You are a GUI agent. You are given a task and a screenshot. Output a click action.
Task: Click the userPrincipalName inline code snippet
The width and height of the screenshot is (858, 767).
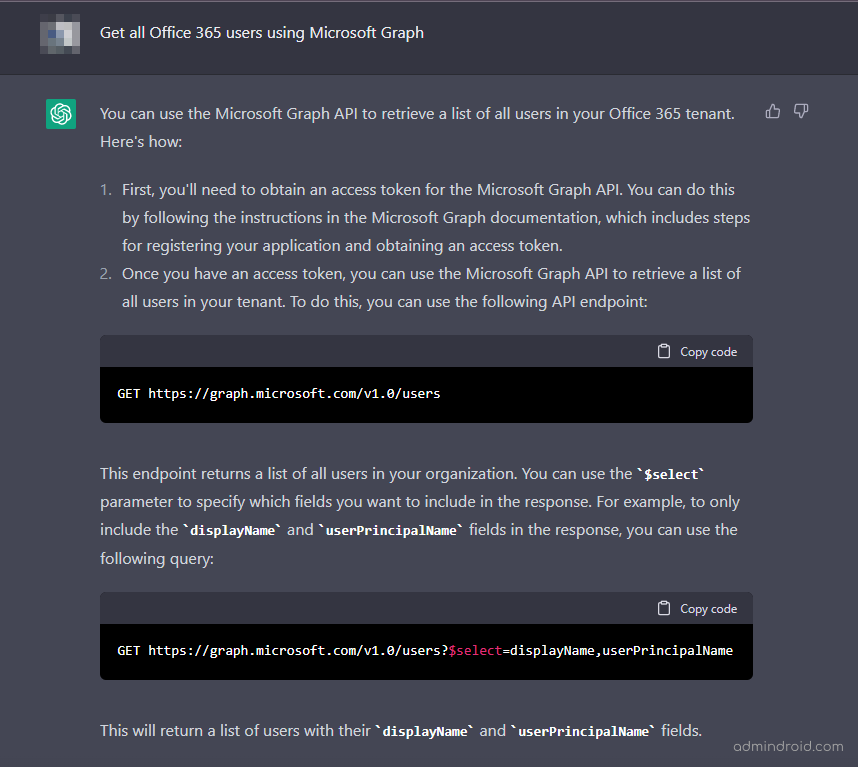(x=392, y=529)
